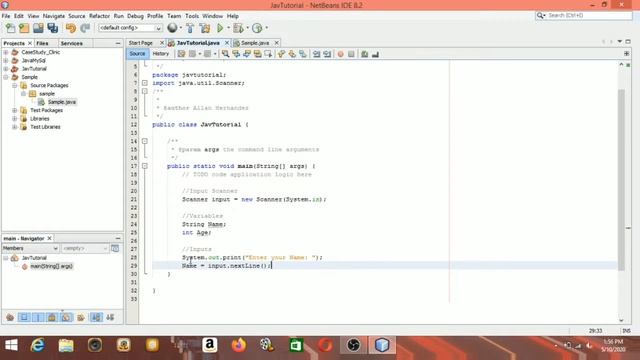Switch to the Services panel tab
Viewport: 640px width, 360px height.
71,43
